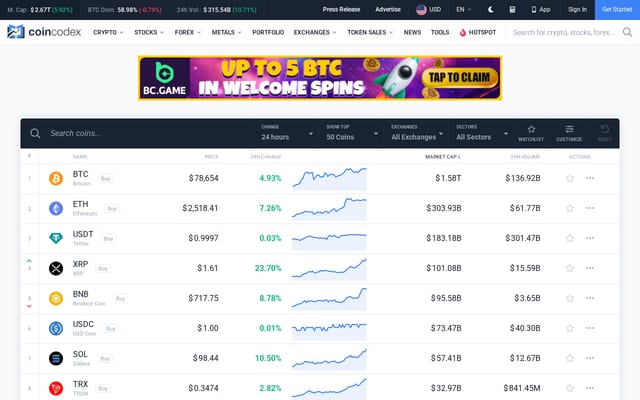Click the Tether coin icon
Image resolution: width=640 pixels, height=400 pixels.
coord(56,238)
